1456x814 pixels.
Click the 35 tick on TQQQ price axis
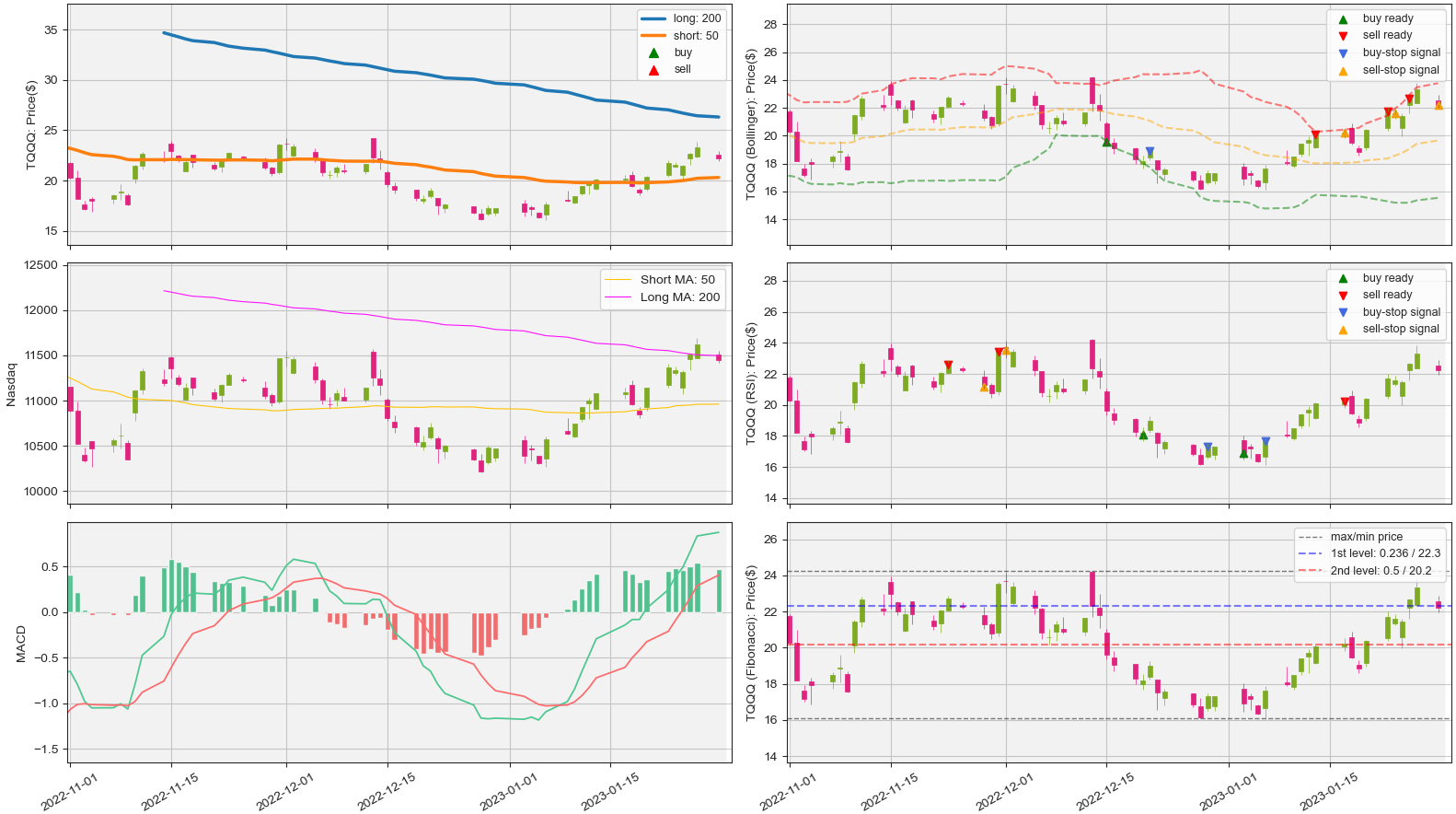pos(50,30)
